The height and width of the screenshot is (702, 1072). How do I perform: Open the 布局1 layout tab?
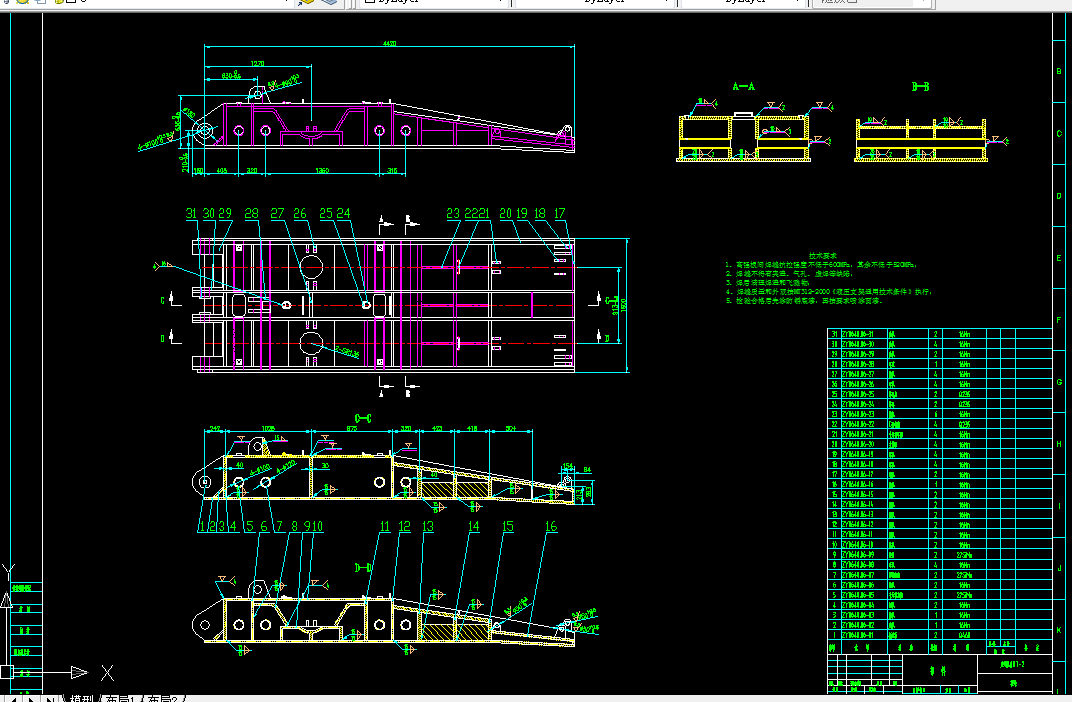pyautogui.click(x=120, y=698)
